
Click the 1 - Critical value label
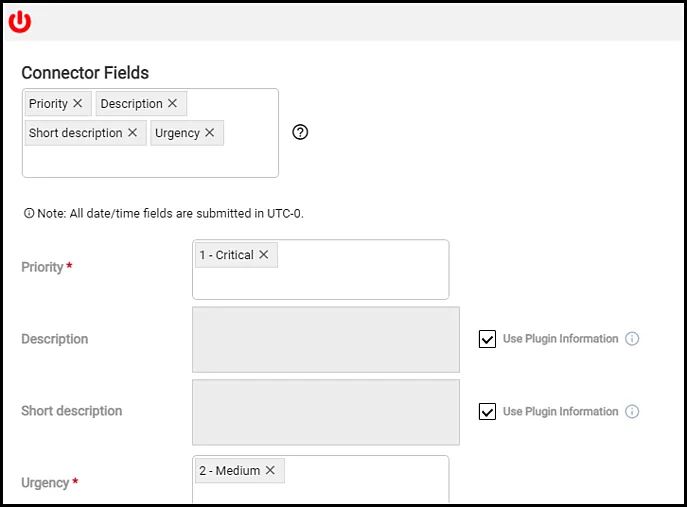(x=227, y=255)
